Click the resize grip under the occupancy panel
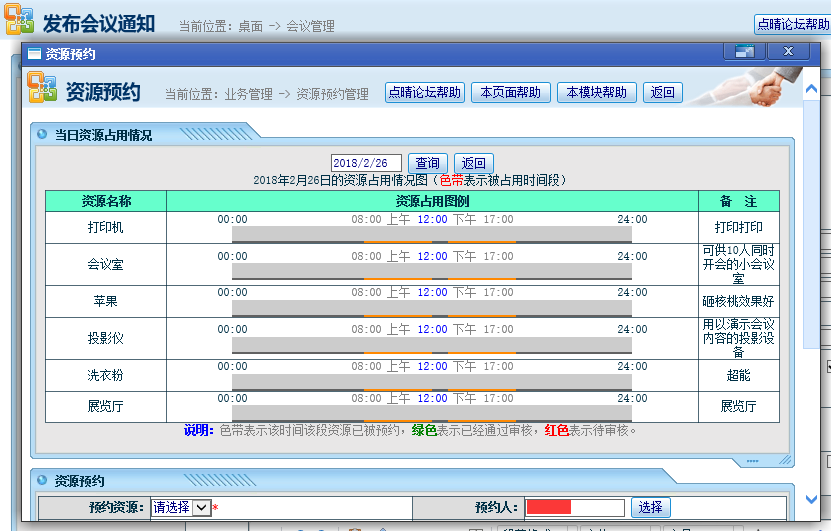The image size is (831, 531). pos(758,461)
